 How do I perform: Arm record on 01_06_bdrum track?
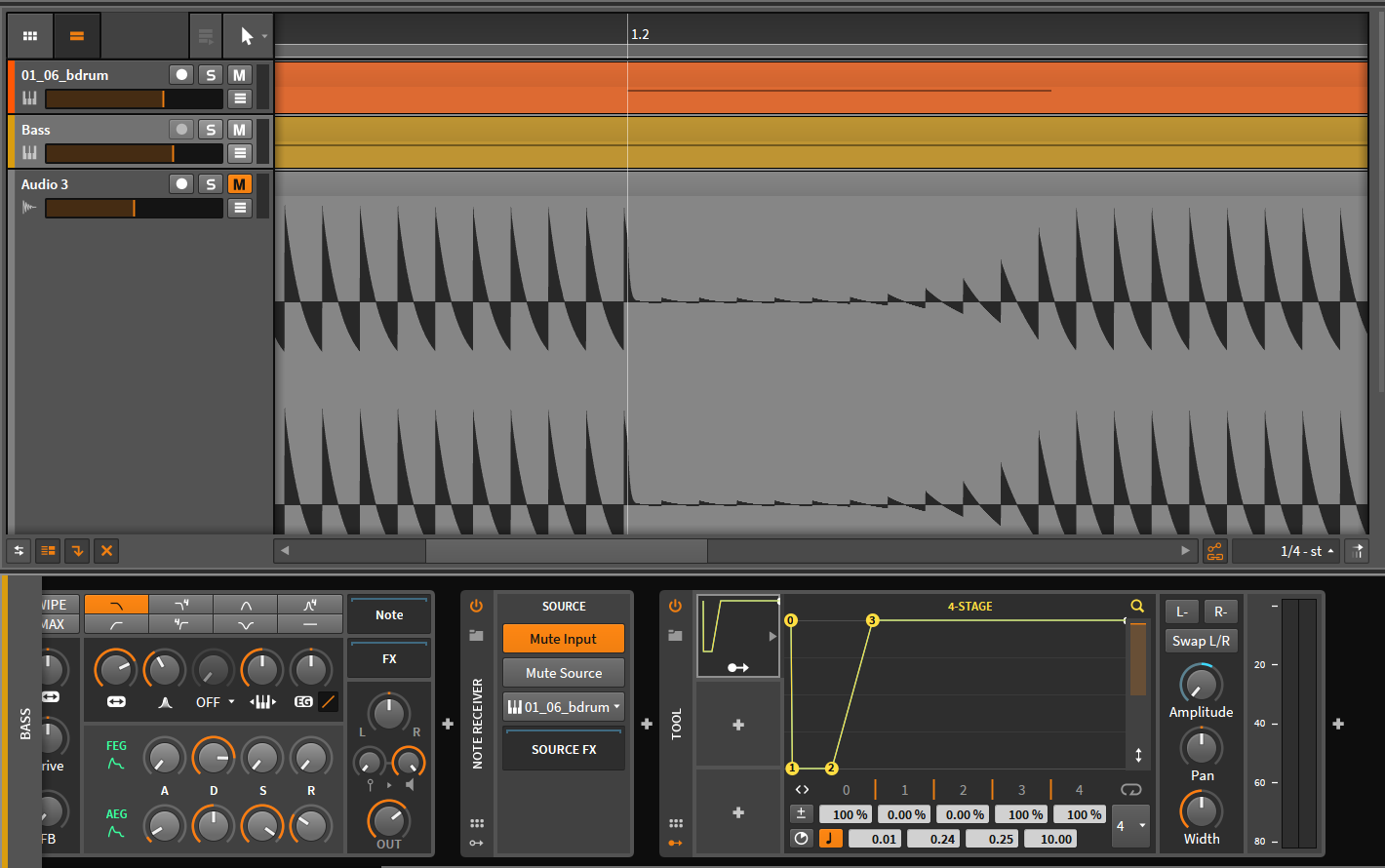coord(180,75)
